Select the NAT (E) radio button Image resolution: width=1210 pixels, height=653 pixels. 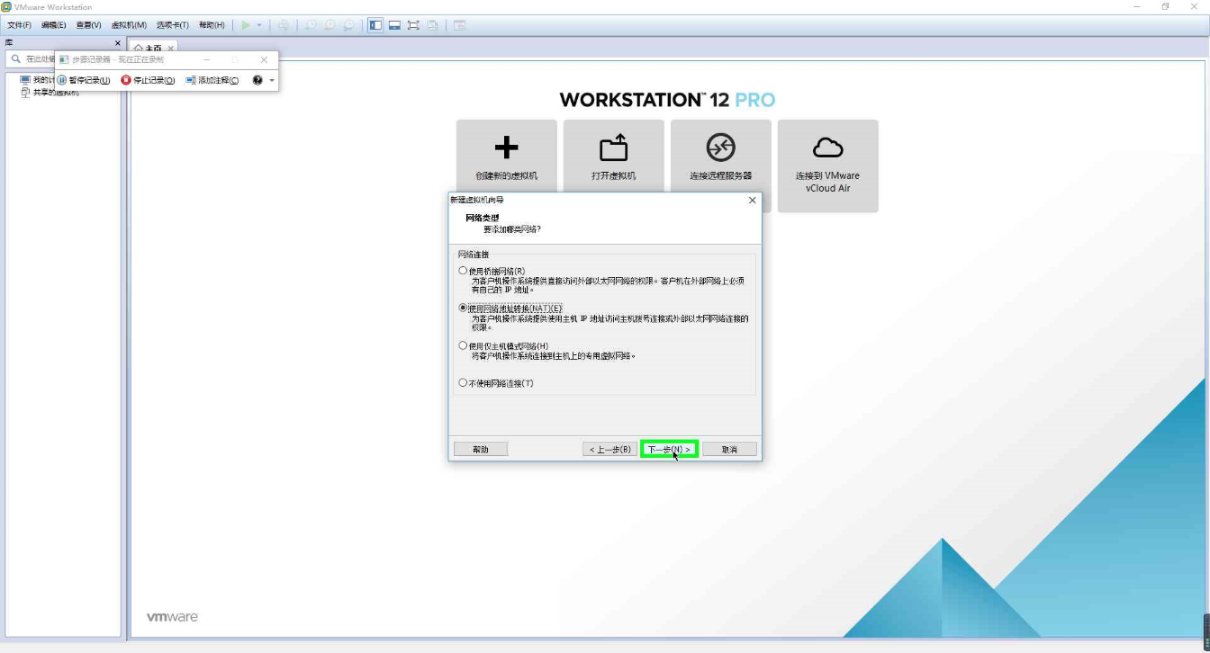(462, 308)
